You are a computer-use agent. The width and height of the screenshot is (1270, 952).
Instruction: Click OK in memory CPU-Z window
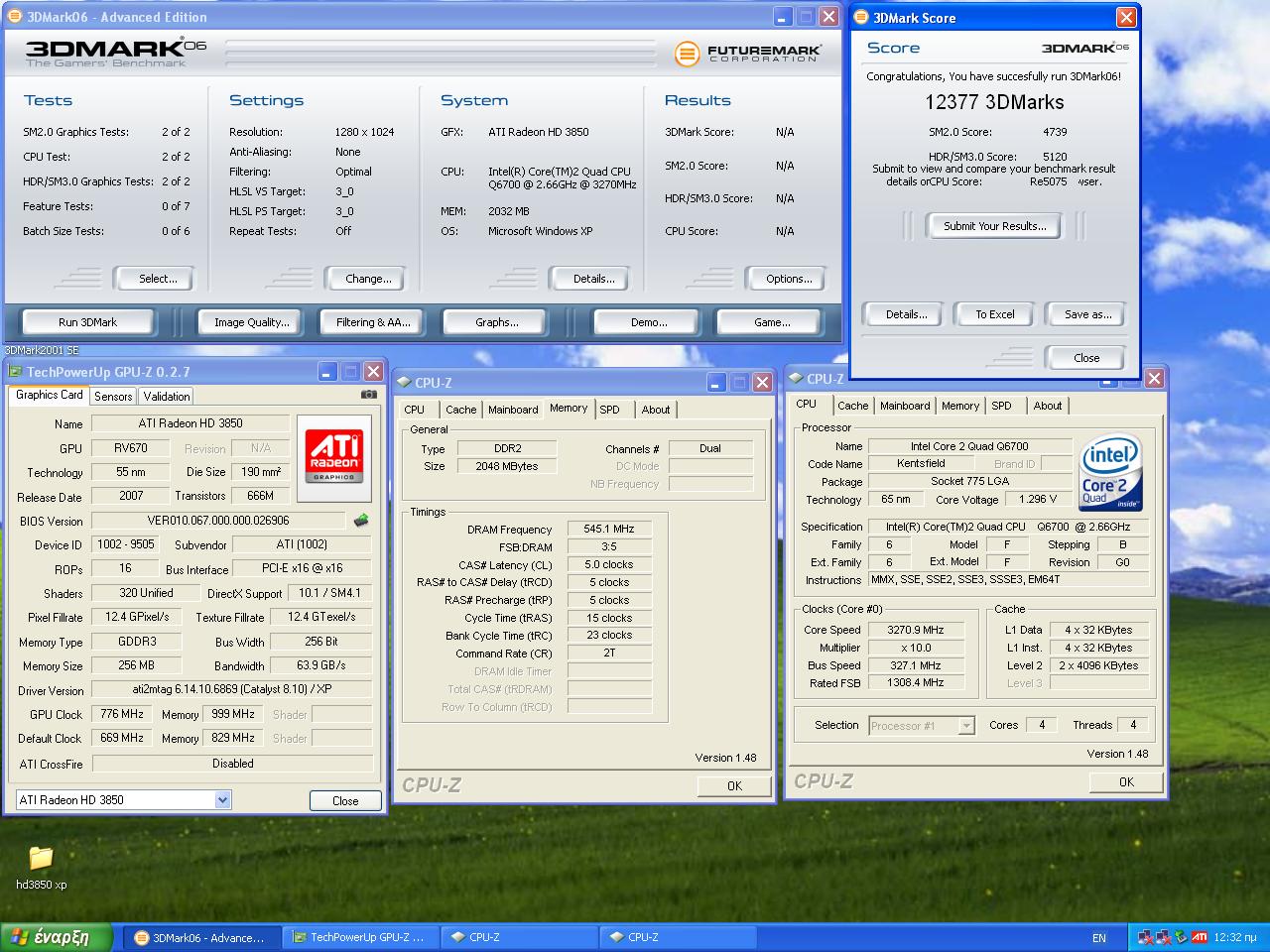(x=734, y=785)
